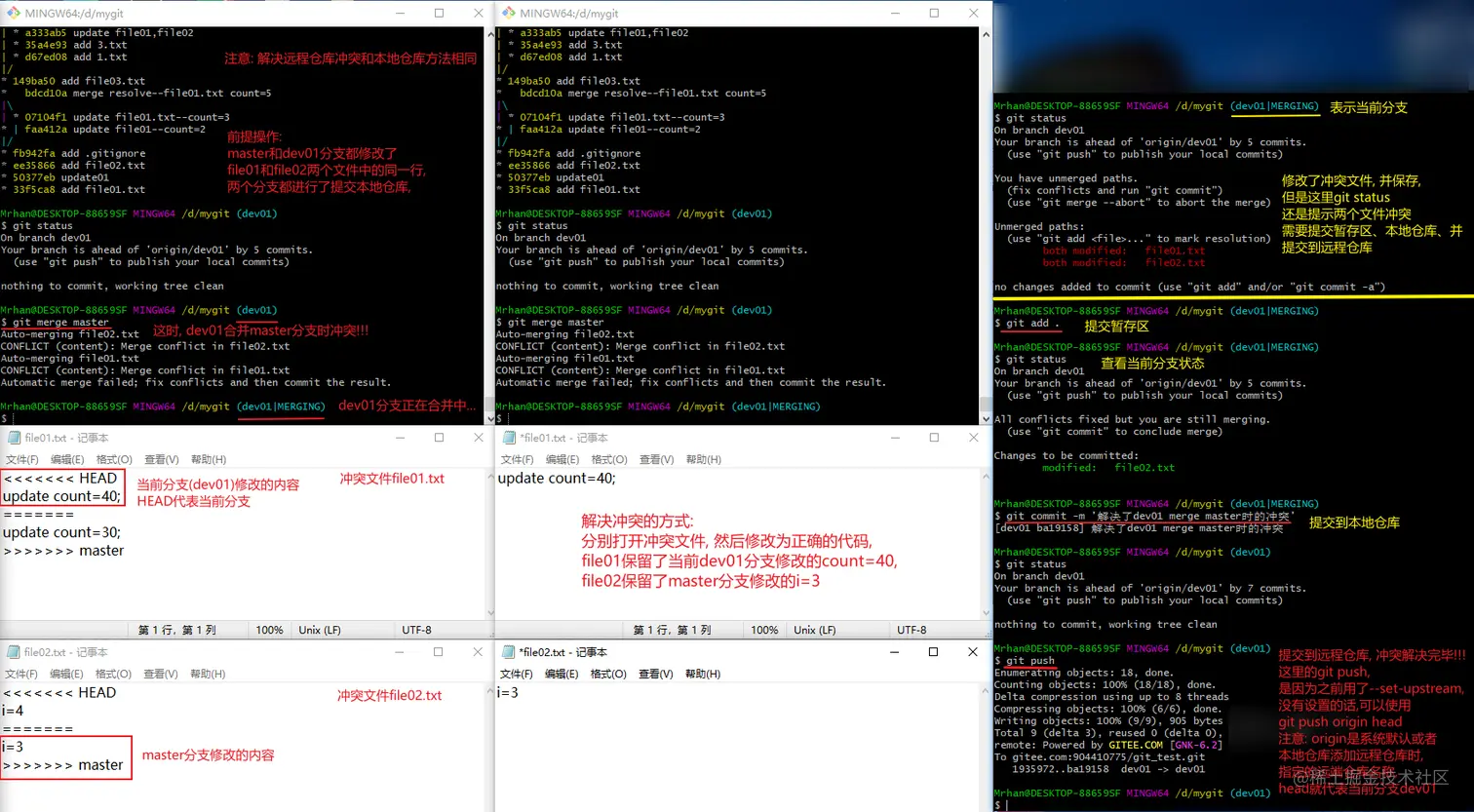Minimize the file01.txt Notepad window

coord(400,438)
